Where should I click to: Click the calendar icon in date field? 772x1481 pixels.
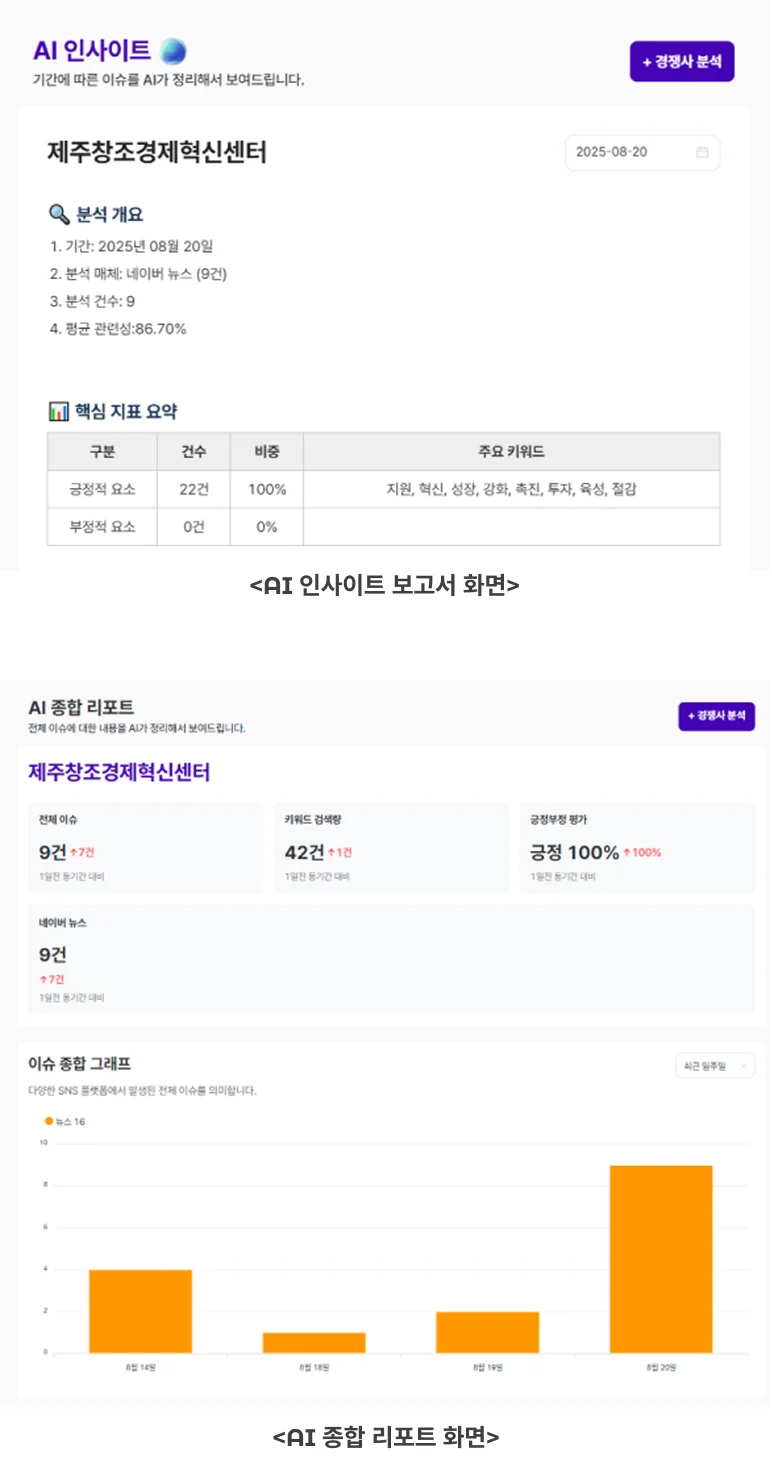[x=702, y=152]
